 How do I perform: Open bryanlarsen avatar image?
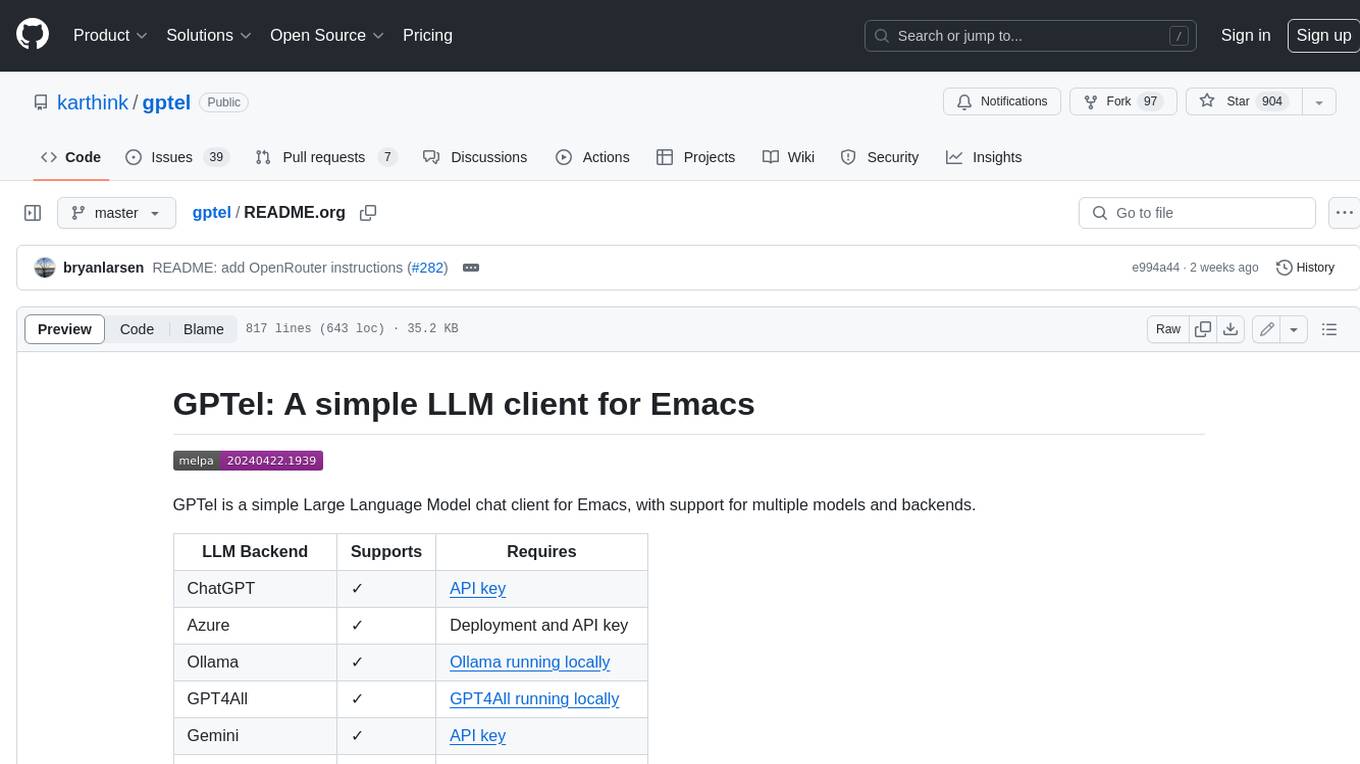[x=45, y=268]
